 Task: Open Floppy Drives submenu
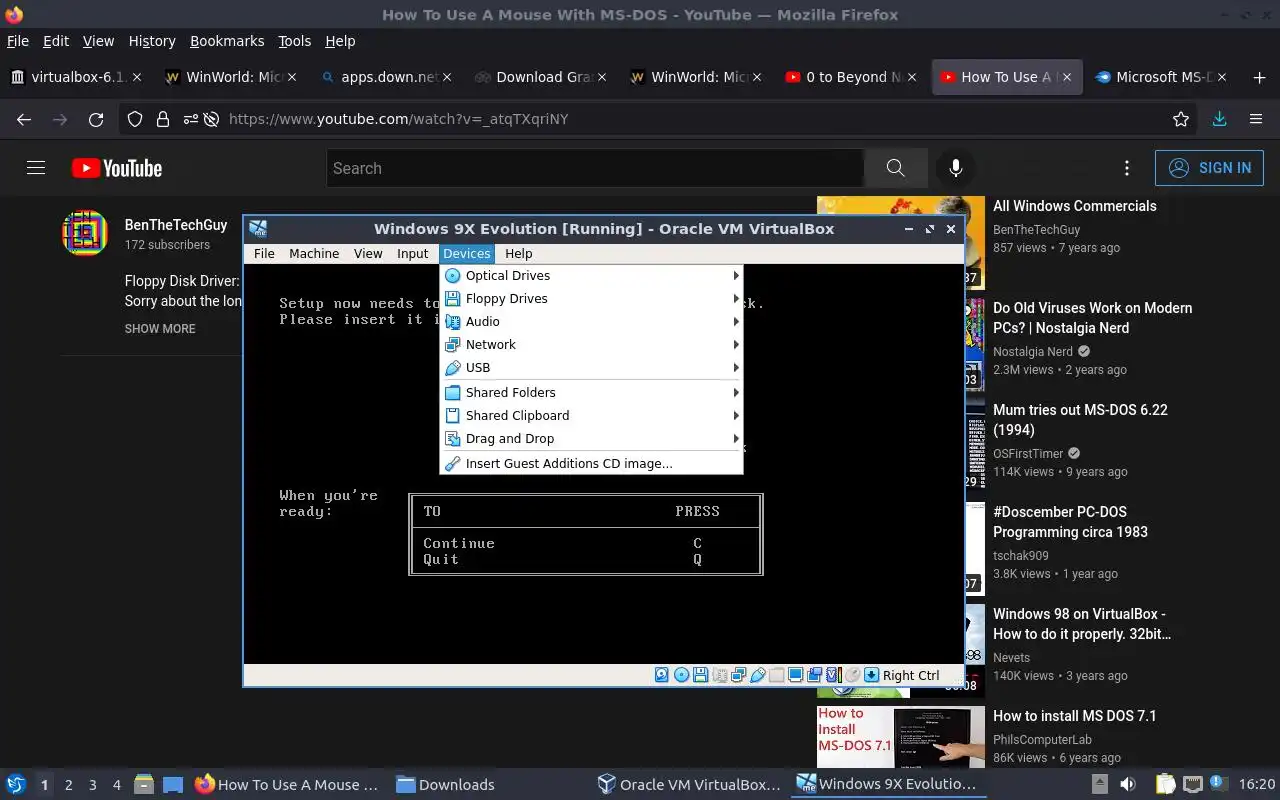[x=591, y=298]
